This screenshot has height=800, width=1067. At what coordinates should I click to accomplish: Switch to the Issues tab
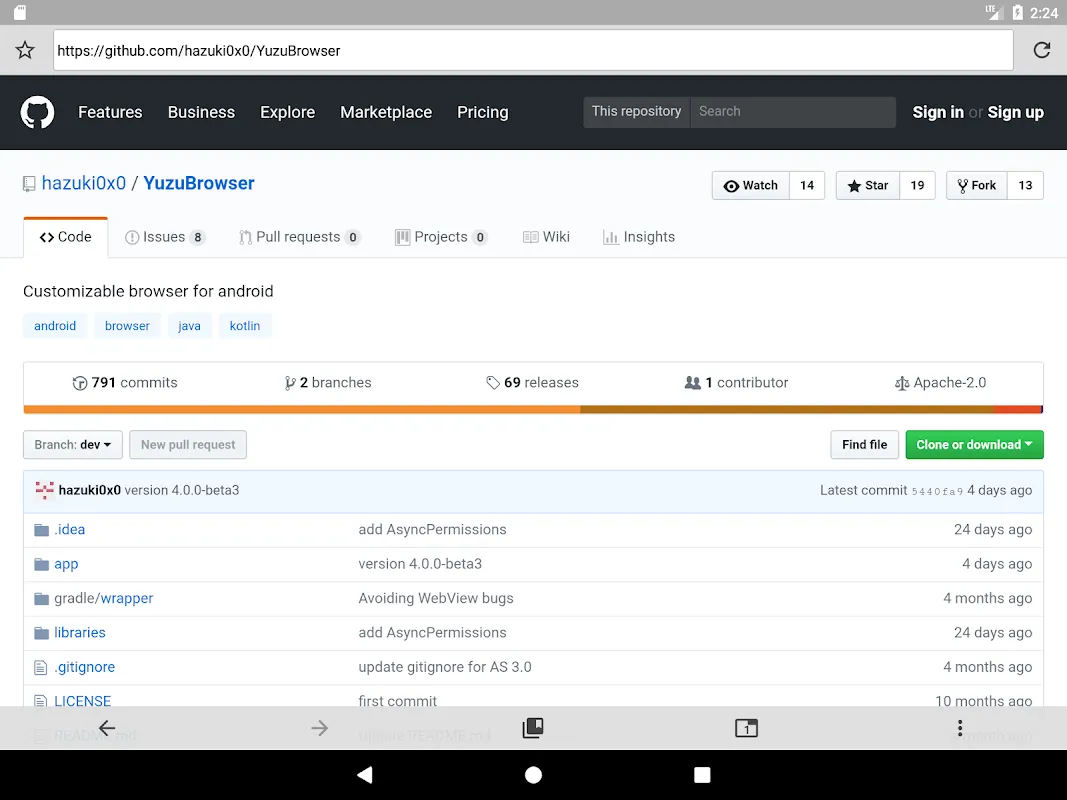[x=165, y=237]
